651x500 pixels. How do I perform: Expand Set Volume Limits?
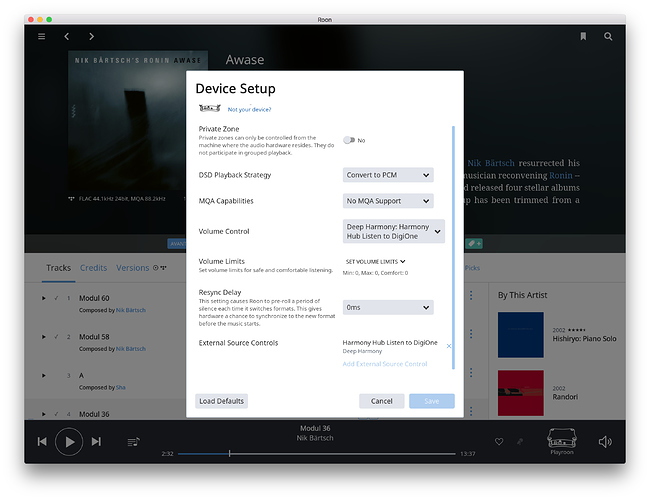click(x=375, y=262)
